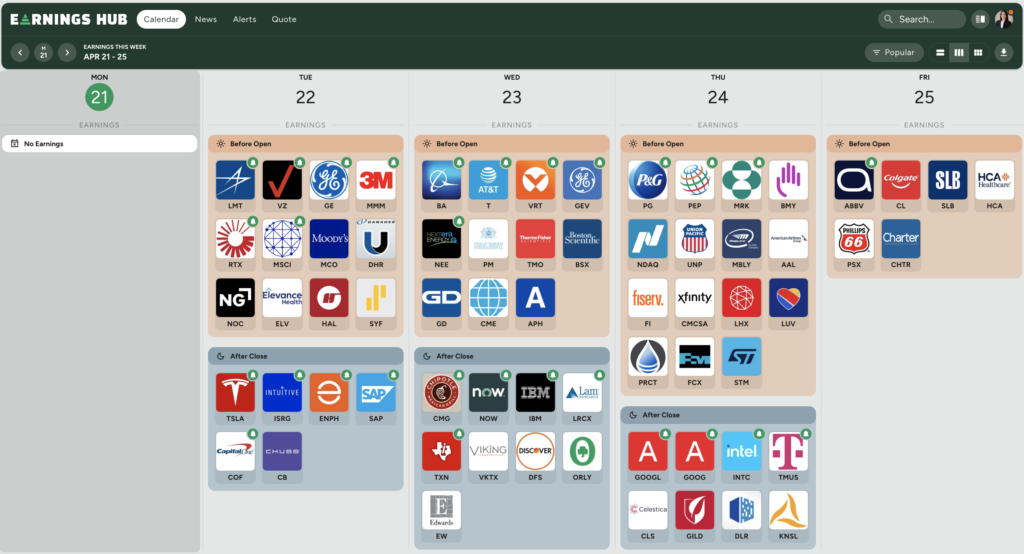Open the Freeport FCX tile
This screenshot has height=554, width=1024.
(694, 363)
